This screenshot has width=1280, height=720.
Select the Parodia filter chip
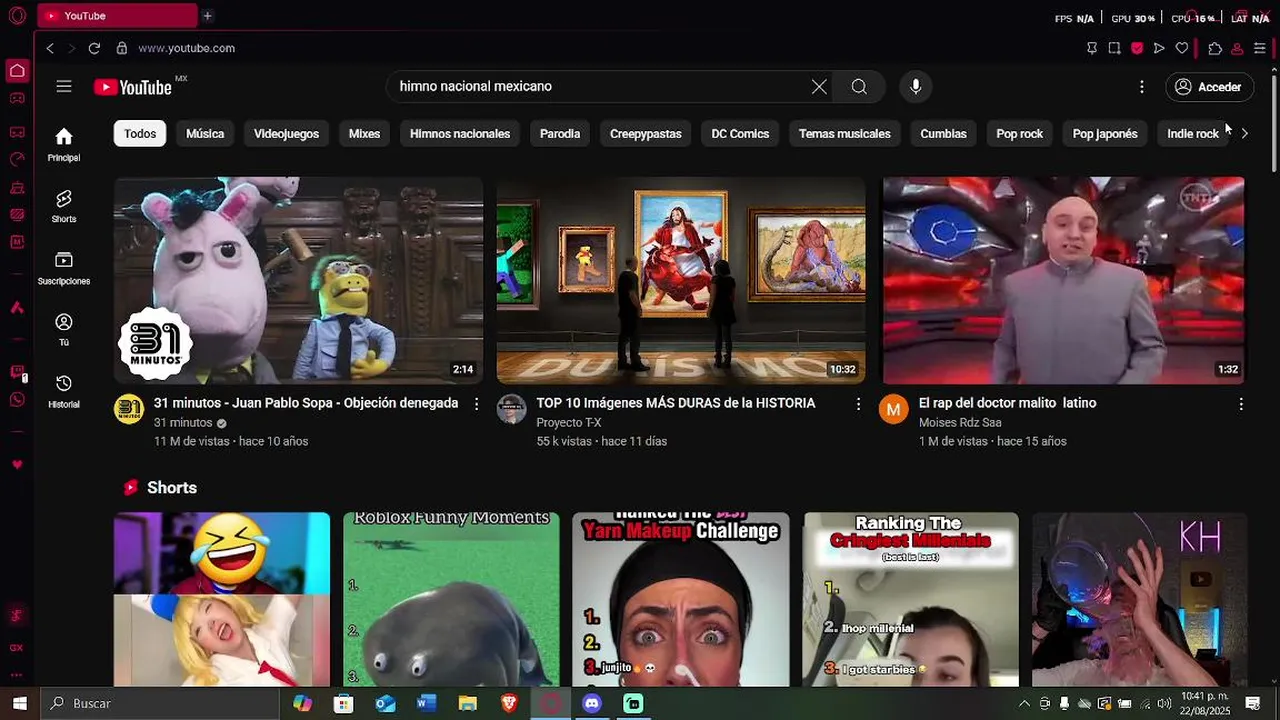point(560,134)
